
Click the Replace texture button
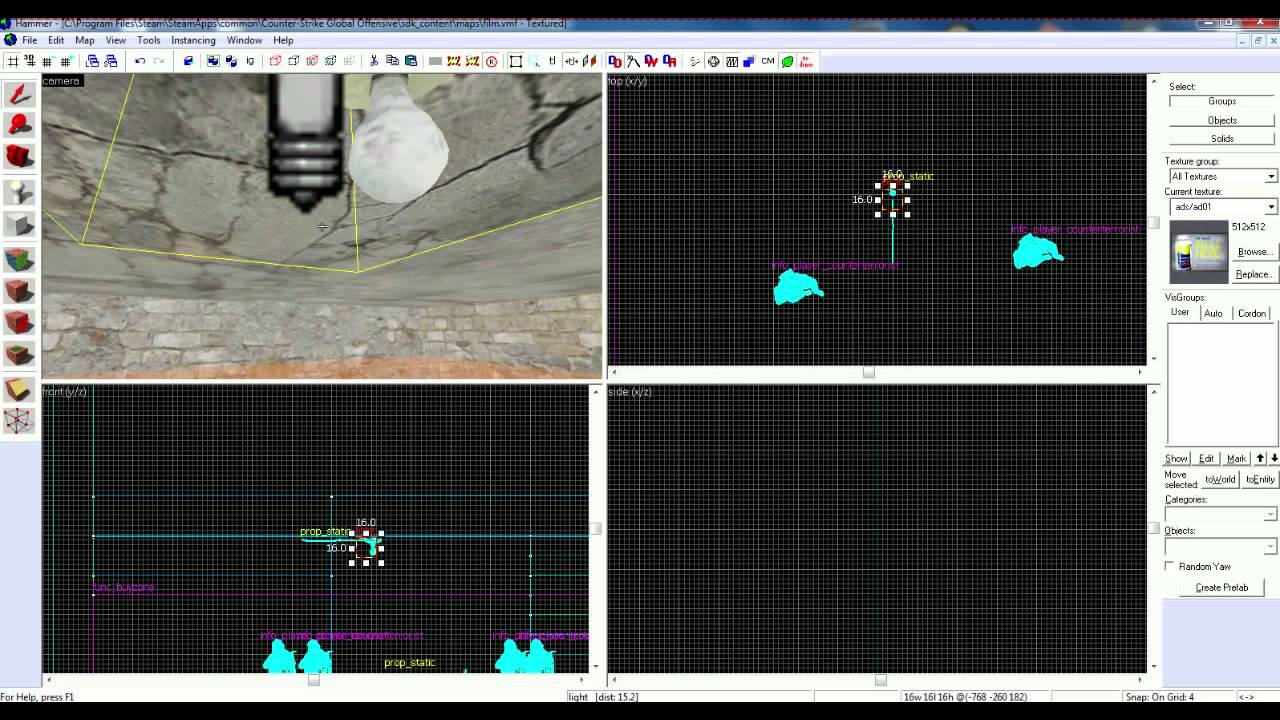coord(1254,274)
